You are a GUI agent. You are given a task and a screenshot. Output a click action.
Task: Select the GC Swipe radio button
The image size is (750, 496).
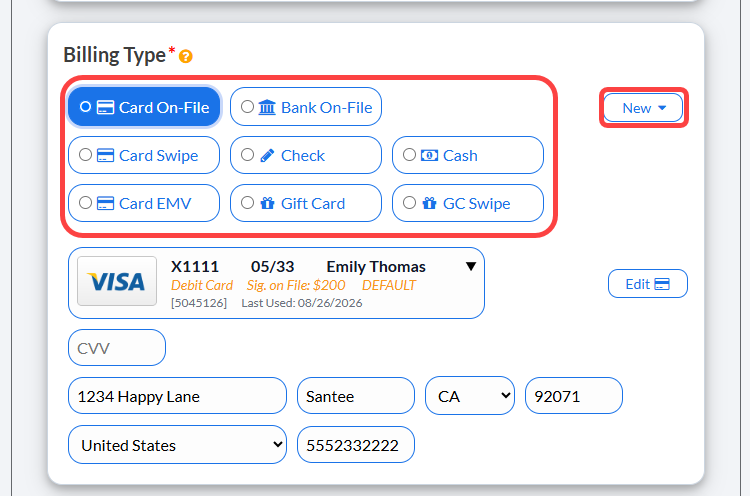point(409,203)
